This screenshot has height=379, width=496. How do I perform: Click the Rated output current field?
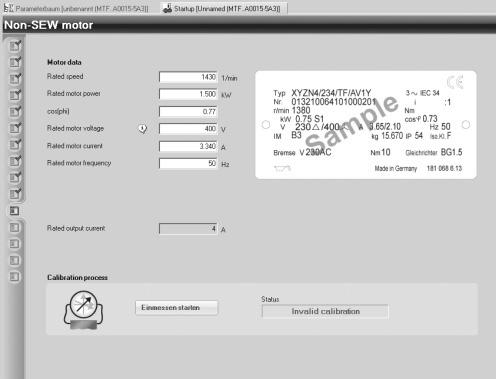point(188,229)
